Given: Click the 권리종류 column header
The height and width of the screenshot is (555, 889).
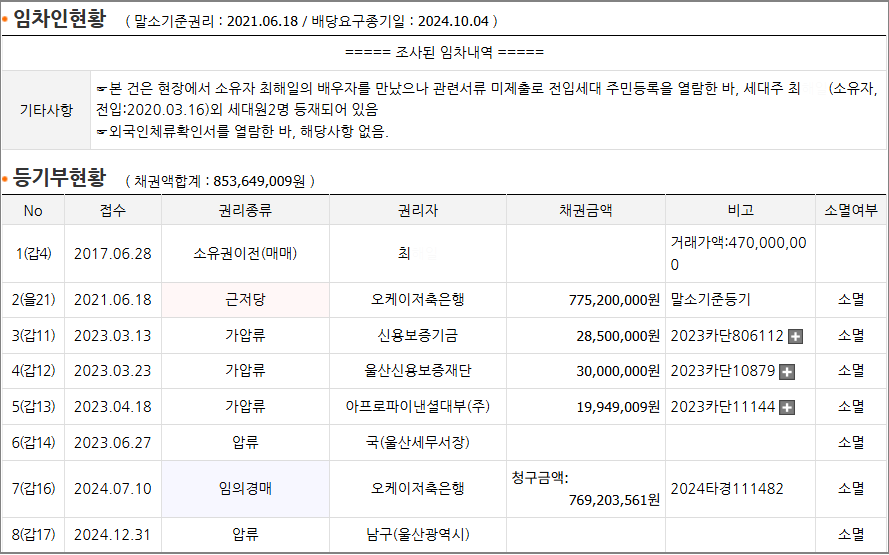Looking at the screenshot, I should coord(245,210).
